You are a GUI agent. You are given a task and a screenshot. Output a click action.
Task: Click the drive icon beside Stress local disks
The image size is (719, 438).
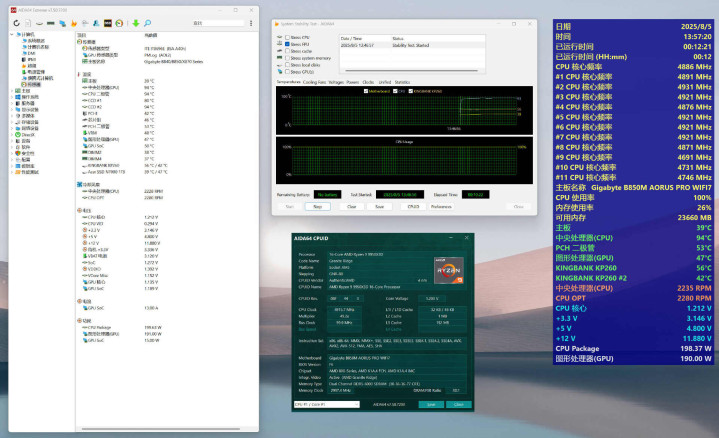[x=280, y=65]
